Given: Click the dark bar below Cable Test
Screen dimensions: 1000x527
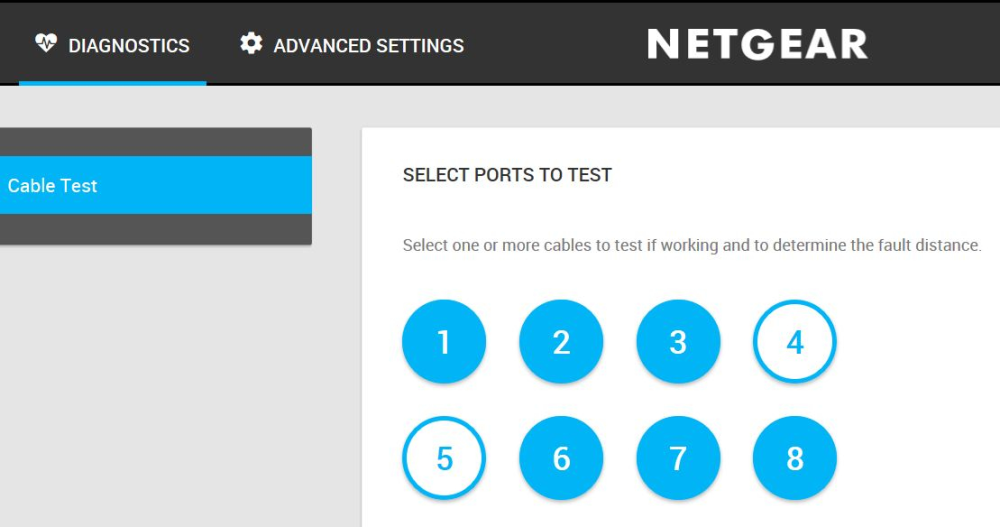Looking at the screenshot, I should point(155,229).
